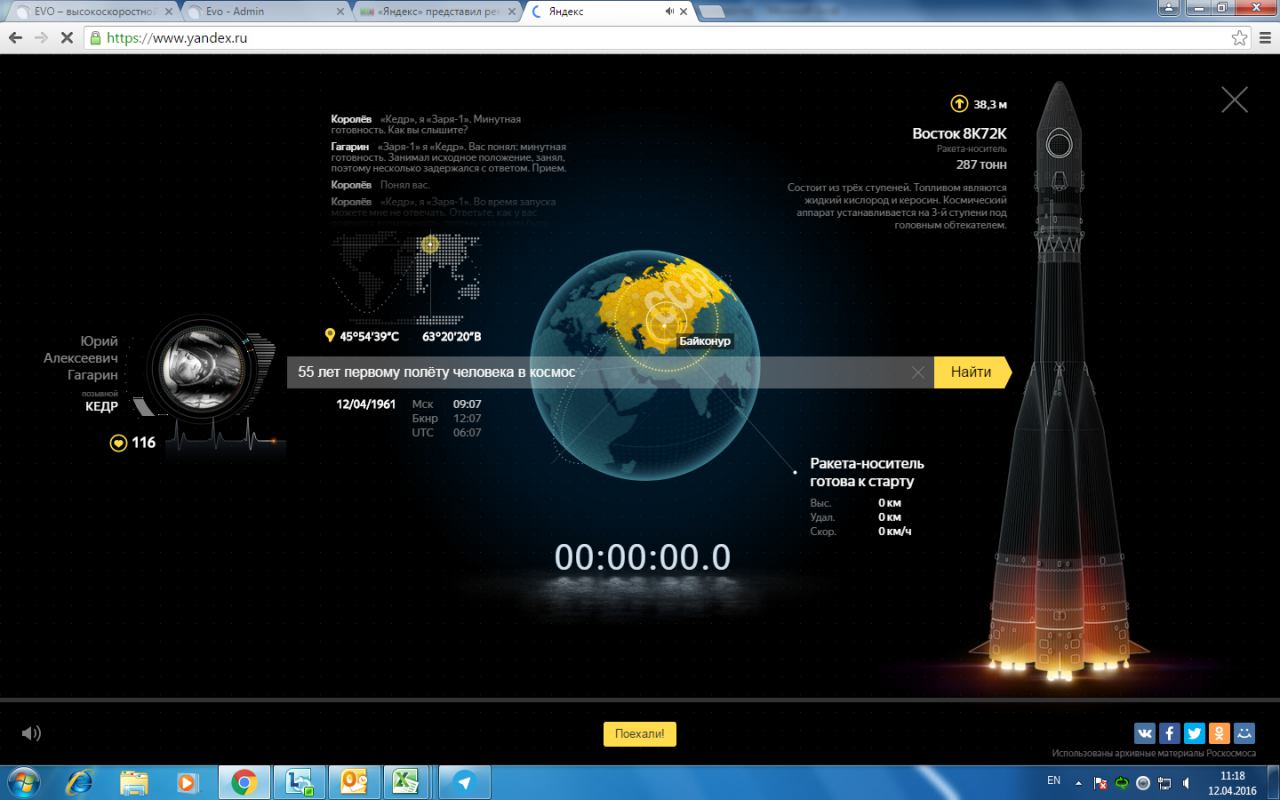Screen dimensions: 1280x800
Task: Click the Chrome taskbar icon
Action: click(243, 781)
